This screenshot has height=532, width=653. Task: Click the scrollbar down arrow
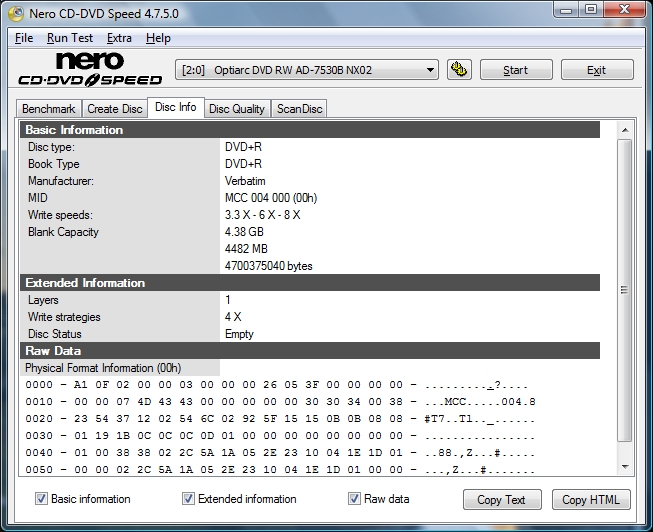625,467
